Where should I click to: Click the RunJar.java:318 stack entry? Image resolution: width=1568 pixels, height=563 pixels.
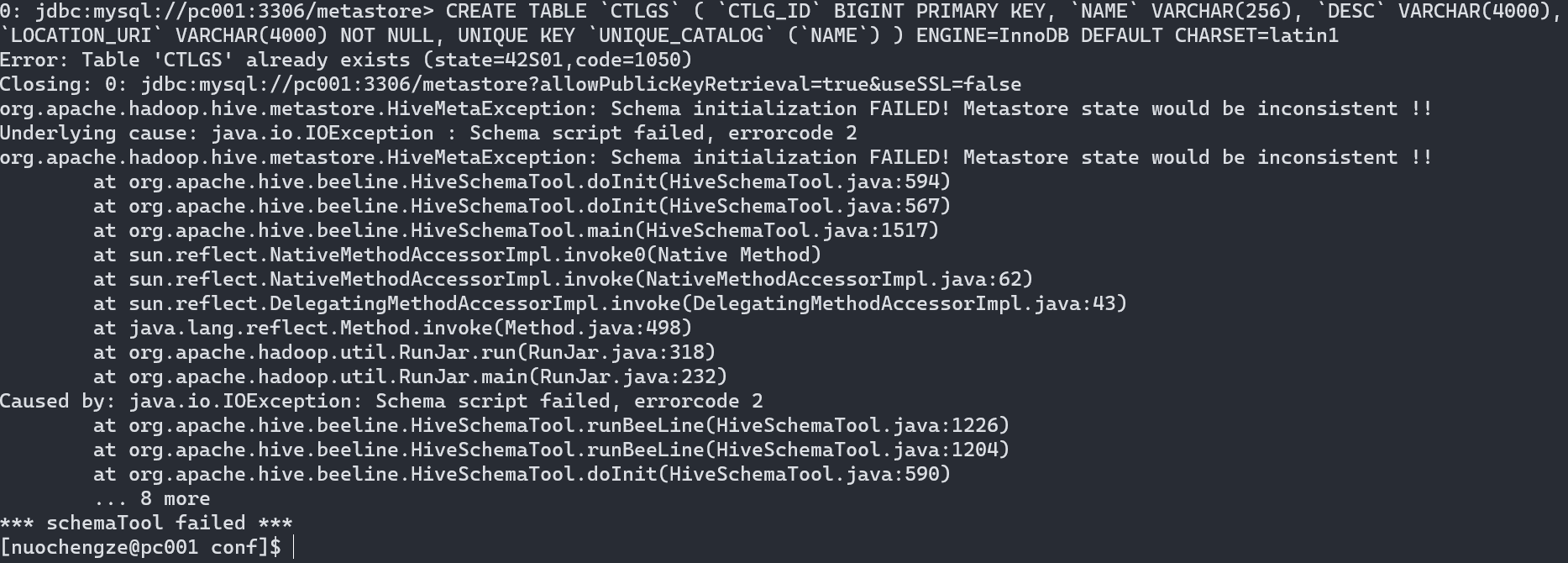tap(404, 353)
